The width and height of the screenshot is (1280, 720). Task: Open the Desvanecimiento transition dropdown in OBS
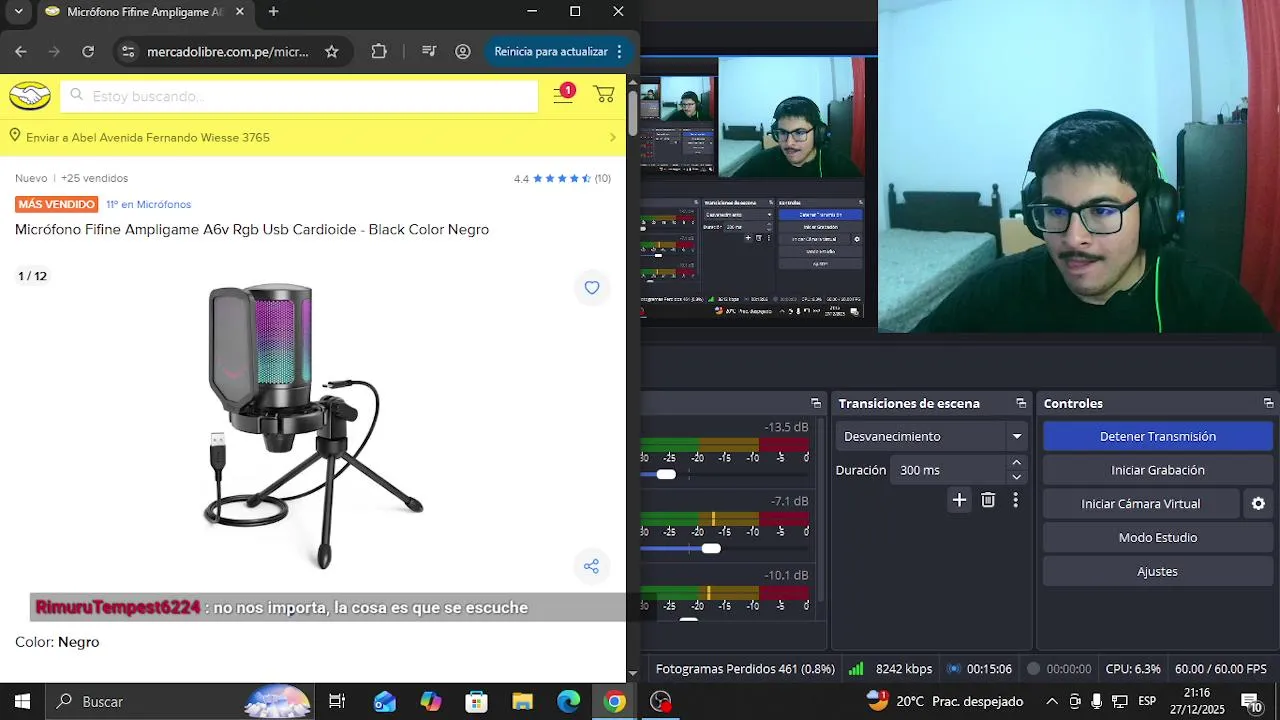(x=931, y=436)
